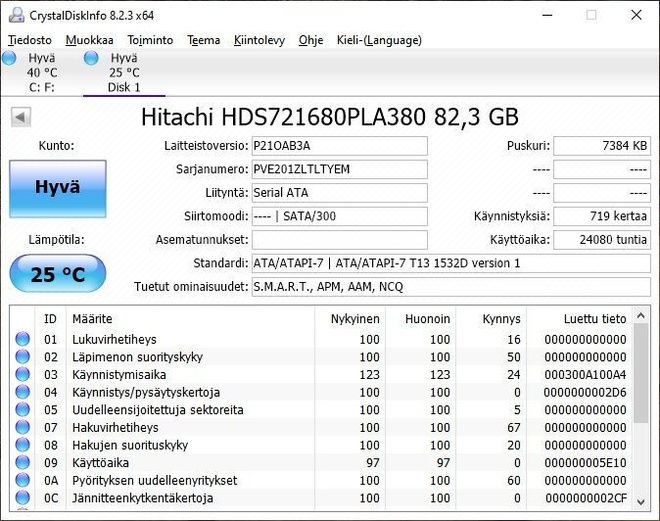Click the 25 °C temperature button
660x521 pixels.
[58, 274]
